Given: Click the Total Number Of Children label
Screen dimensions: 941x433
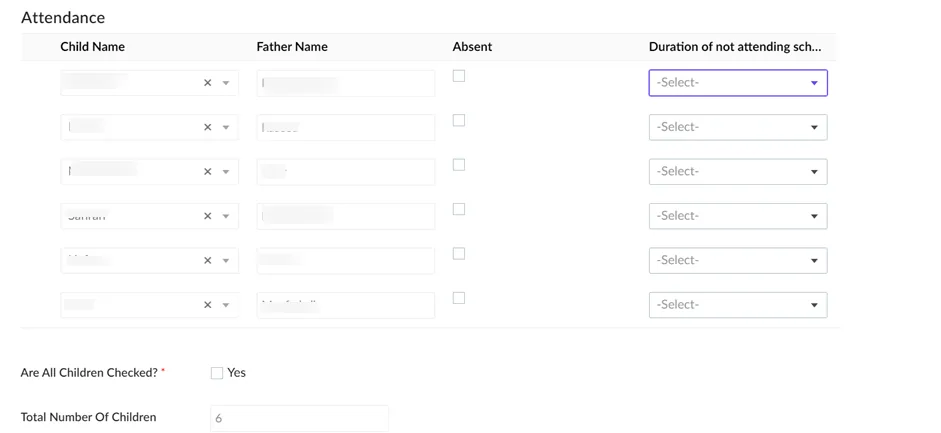Looking at the screenshot, I should pyautogui.click(x=88, y=417).
